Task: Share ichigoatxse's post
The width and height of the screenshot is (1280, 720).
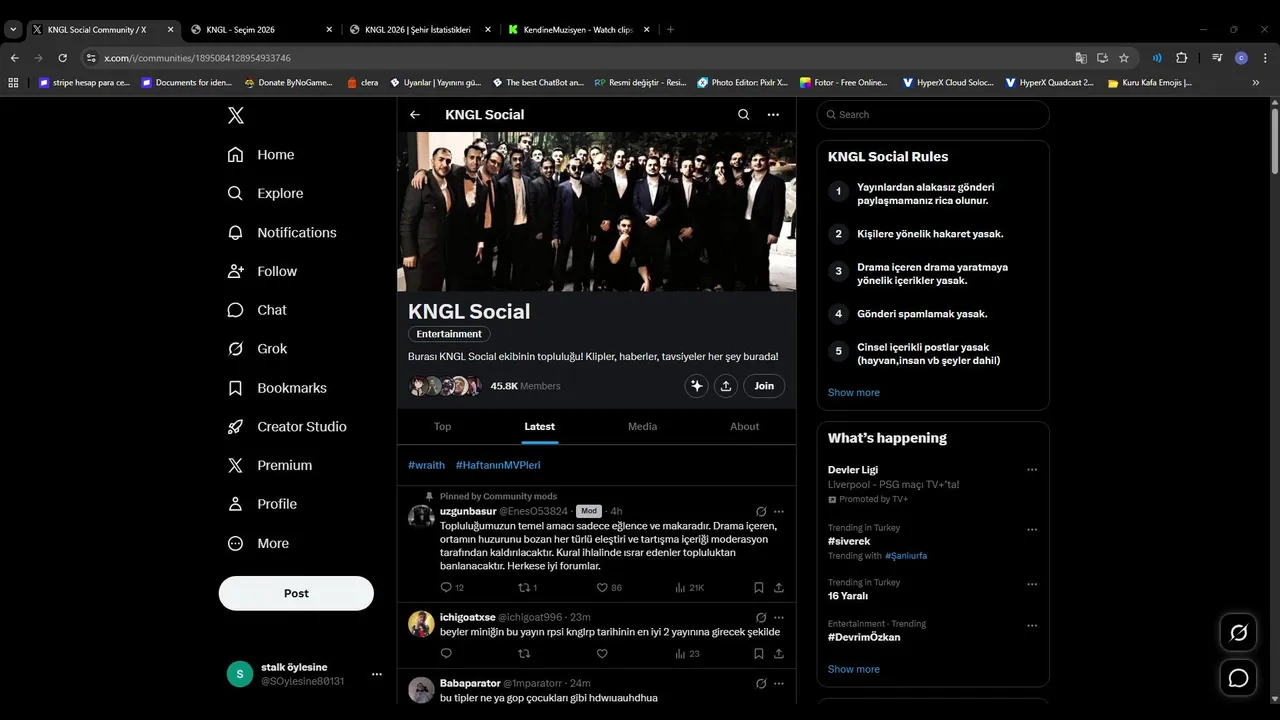Action: (779, 654)
